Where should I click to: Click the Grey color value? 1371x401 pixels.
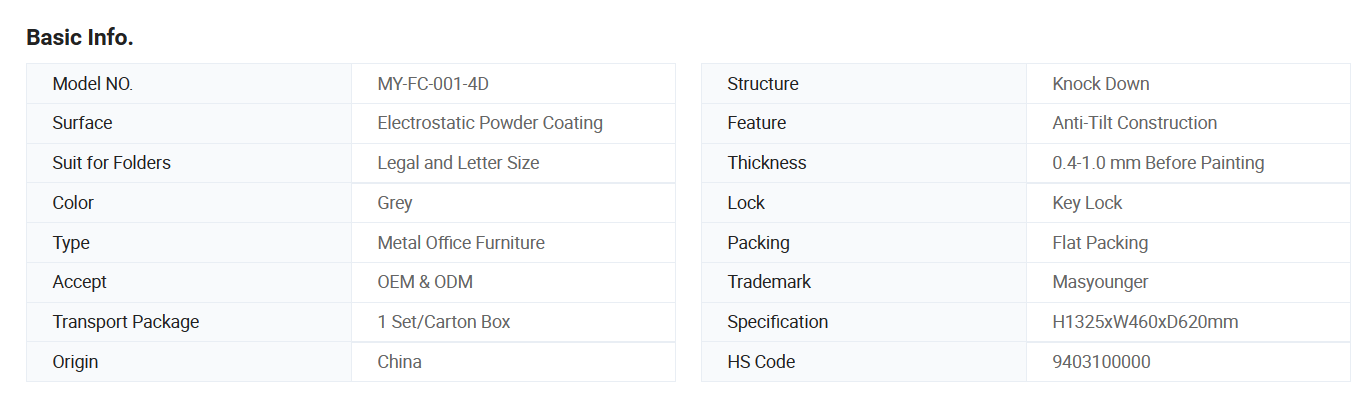point(395,203)
